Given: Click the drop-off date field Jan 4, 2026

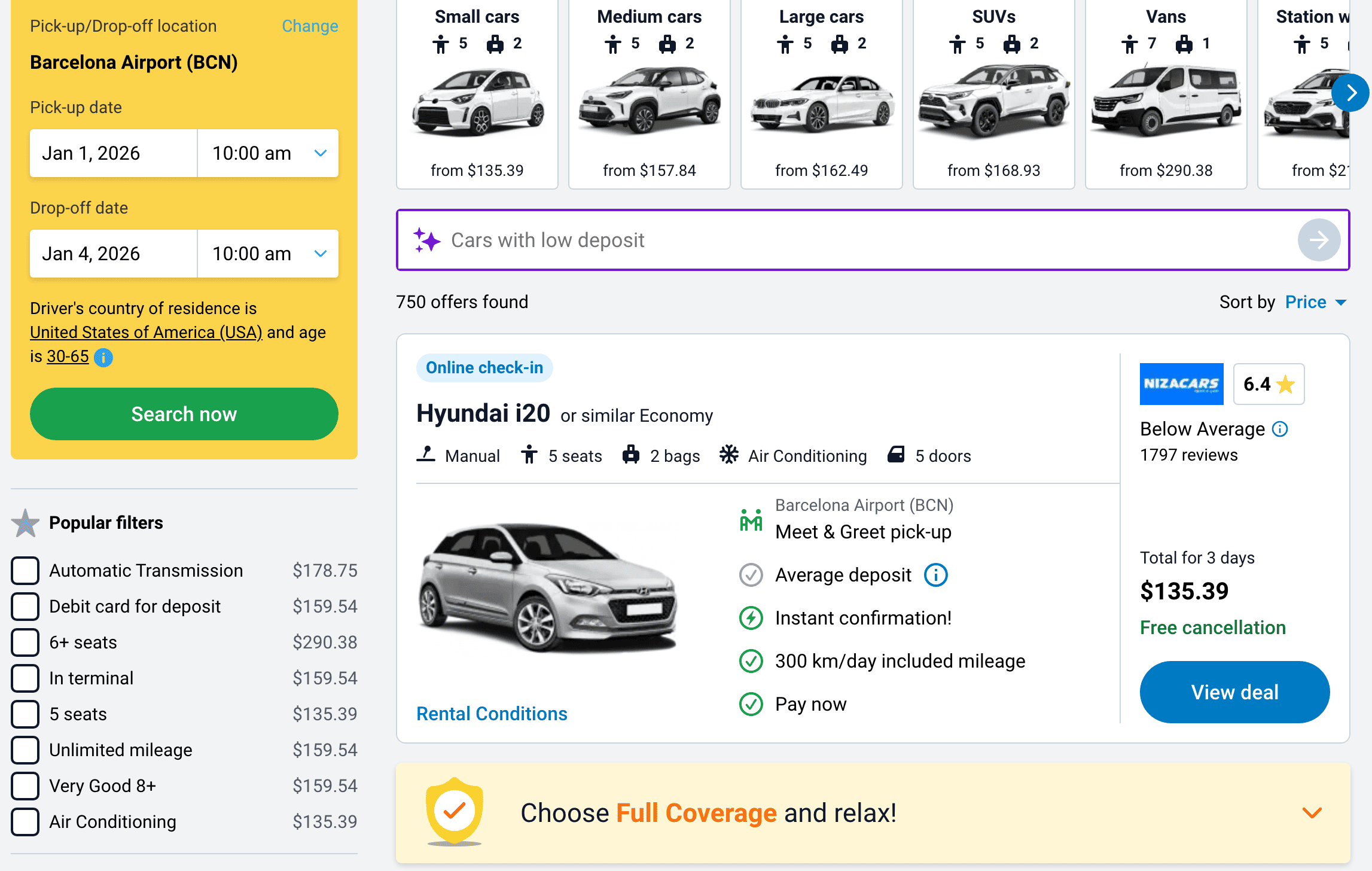Looking at the screenshot, I should pyautogui.click(x=114, y=254).
